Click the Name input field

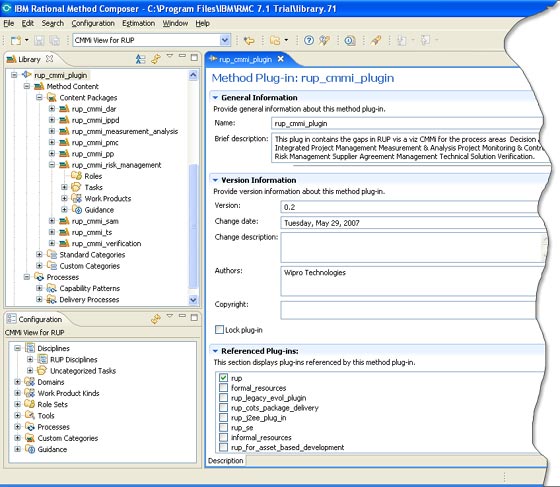(x=407, y=124)
